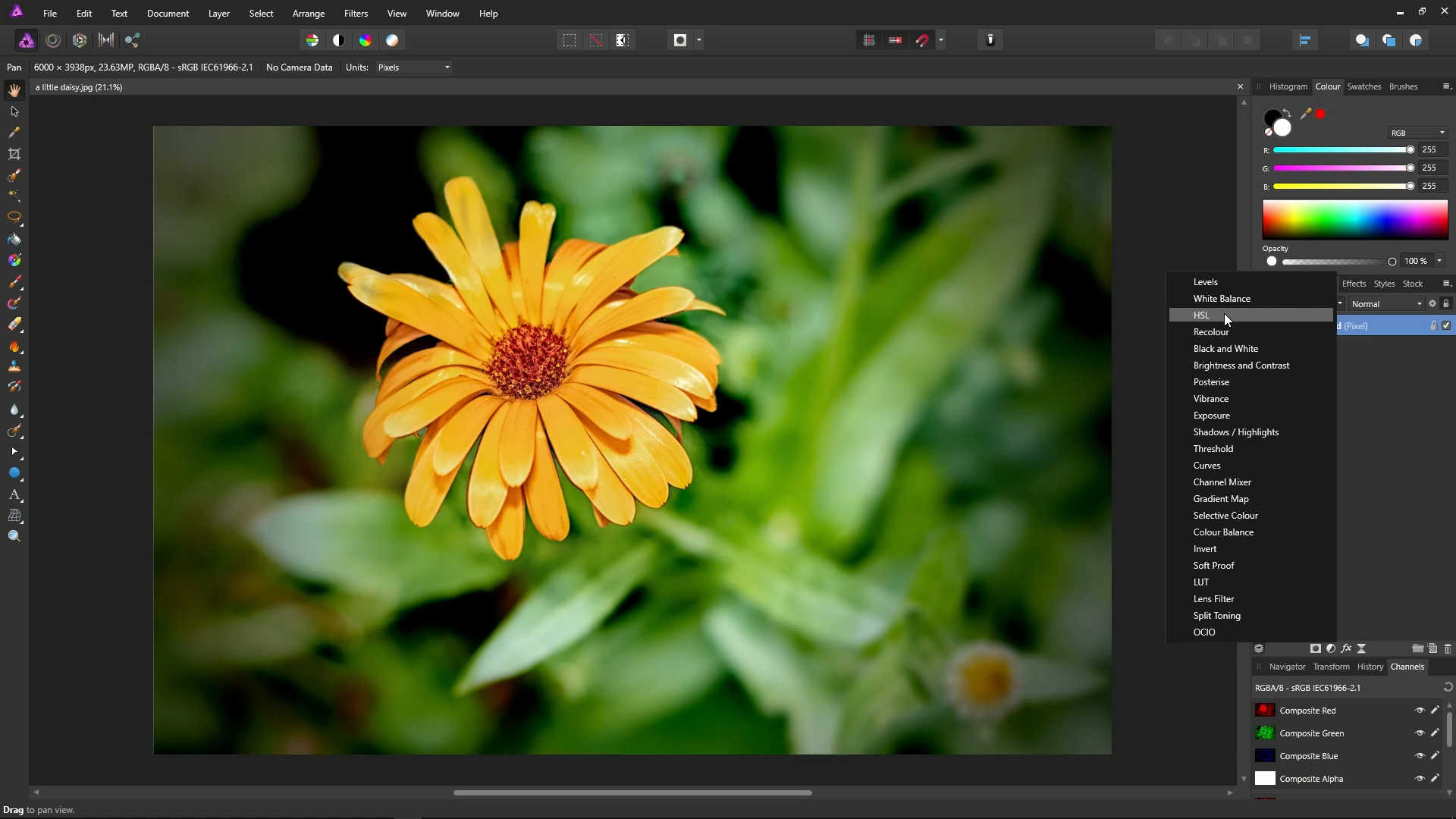The height and width of the screenshot is (819, 1456).
Task: Select the Erase Brush tool
Action: point(14,325)
